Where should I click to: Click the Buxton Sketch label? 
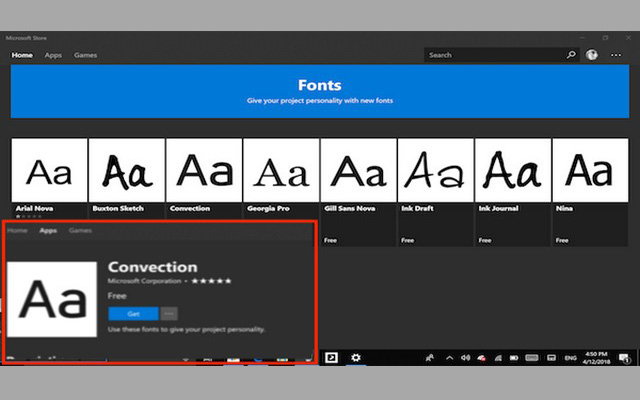pos(118,208)
